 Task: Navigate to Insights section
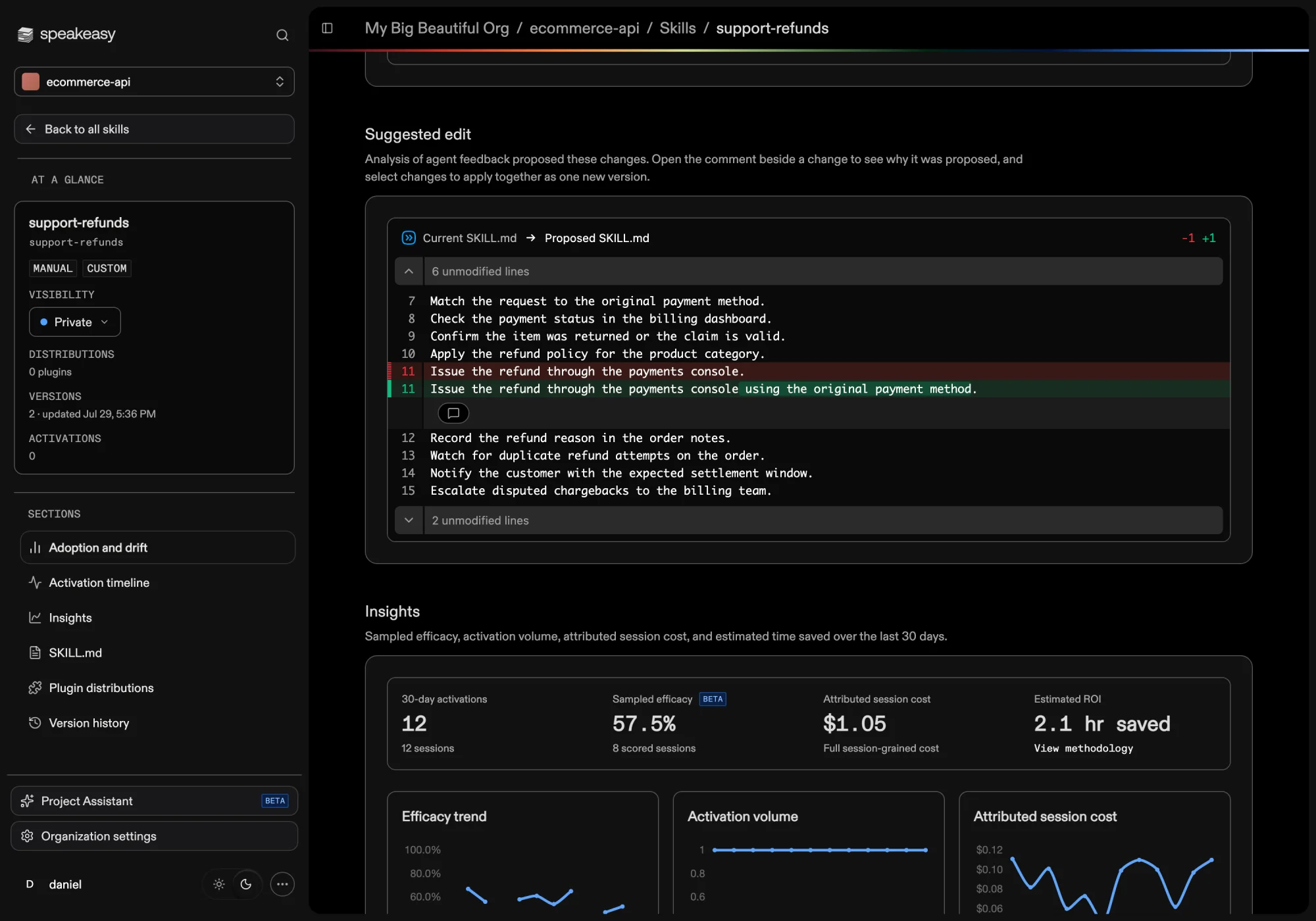(158, 618)
